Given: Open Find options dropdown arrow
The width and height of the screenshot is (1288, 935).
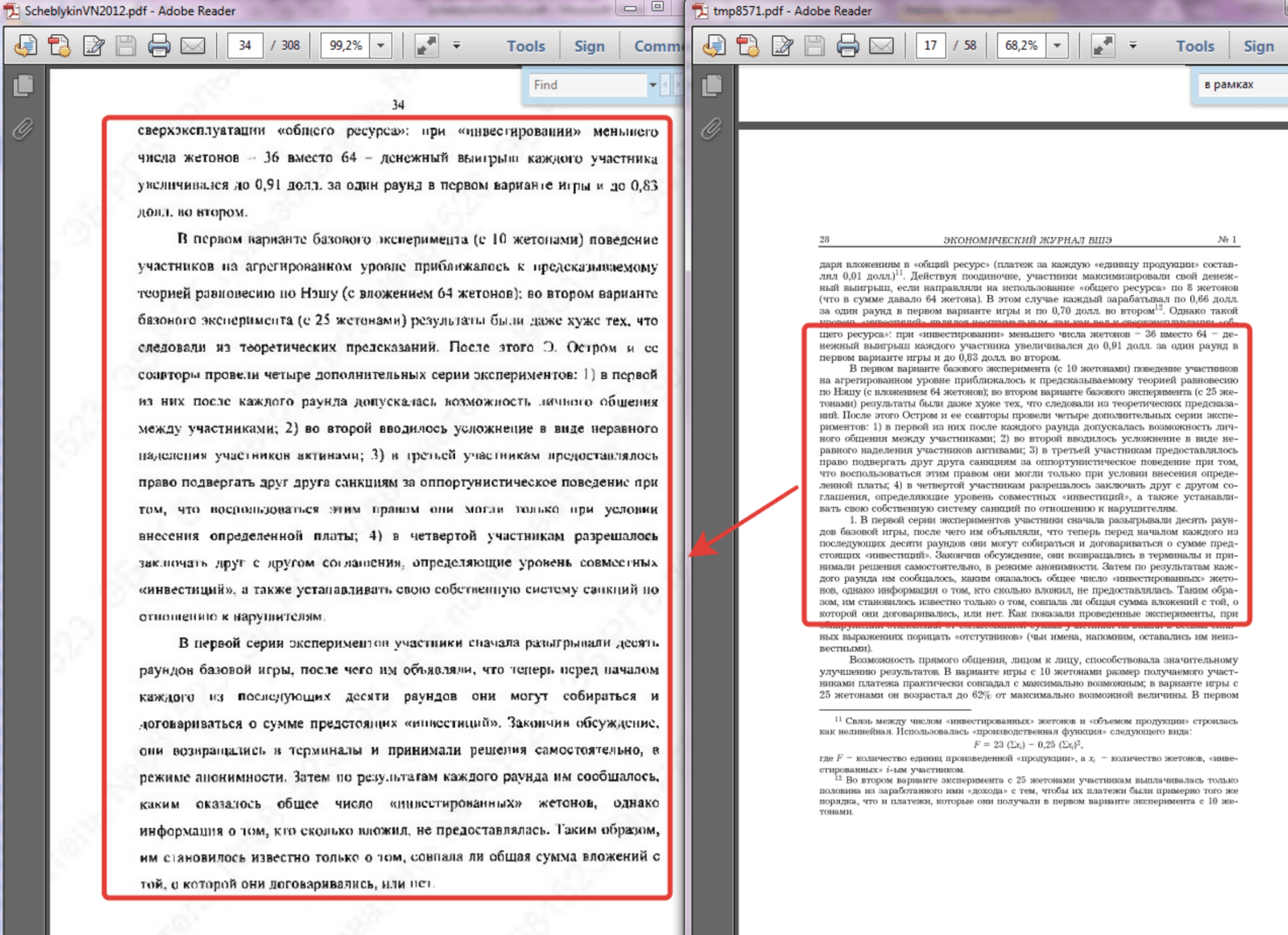Looking at the screenshot, I should 652,85.
